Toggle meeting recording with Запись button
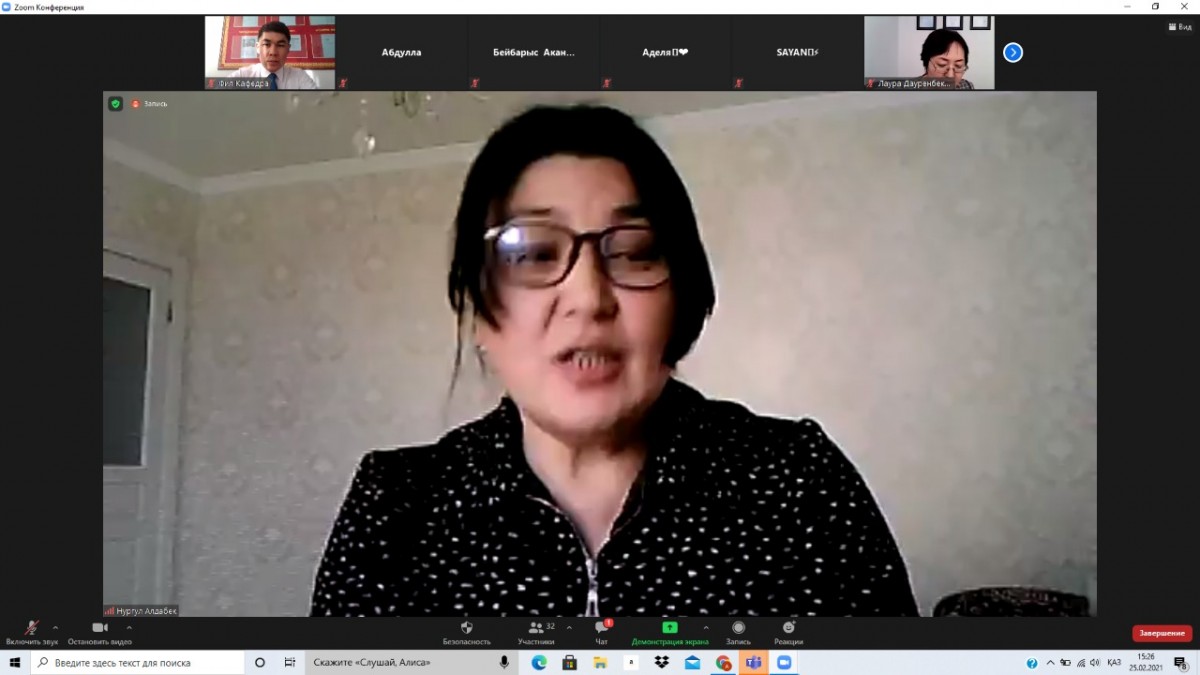Viewport: 1200px width, 675px height. tap(738, 628)
